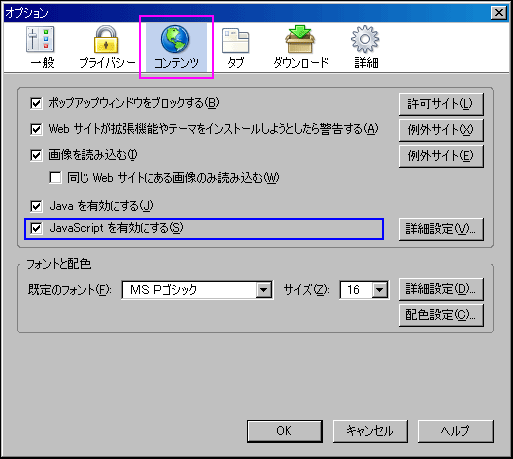Open the 詳細 gear icon

(365, 39)
